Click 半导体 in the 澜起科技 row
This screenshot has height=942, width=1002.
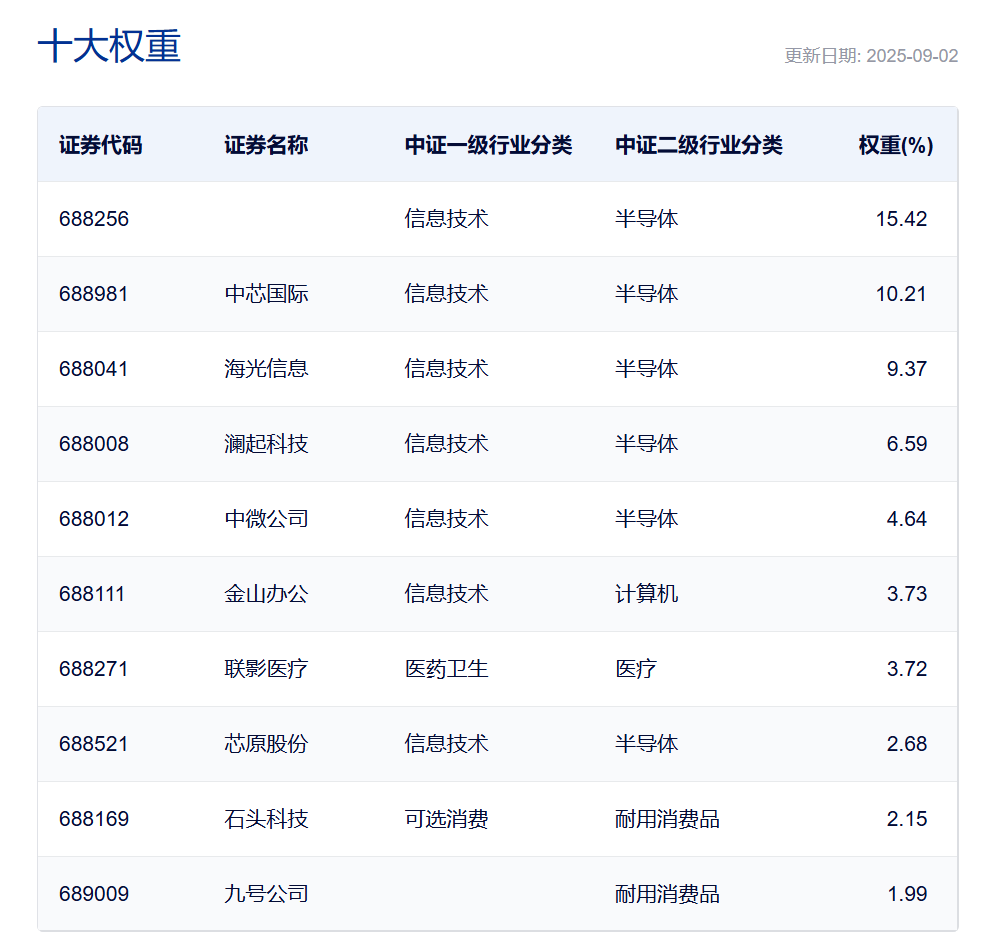(646, 444)
